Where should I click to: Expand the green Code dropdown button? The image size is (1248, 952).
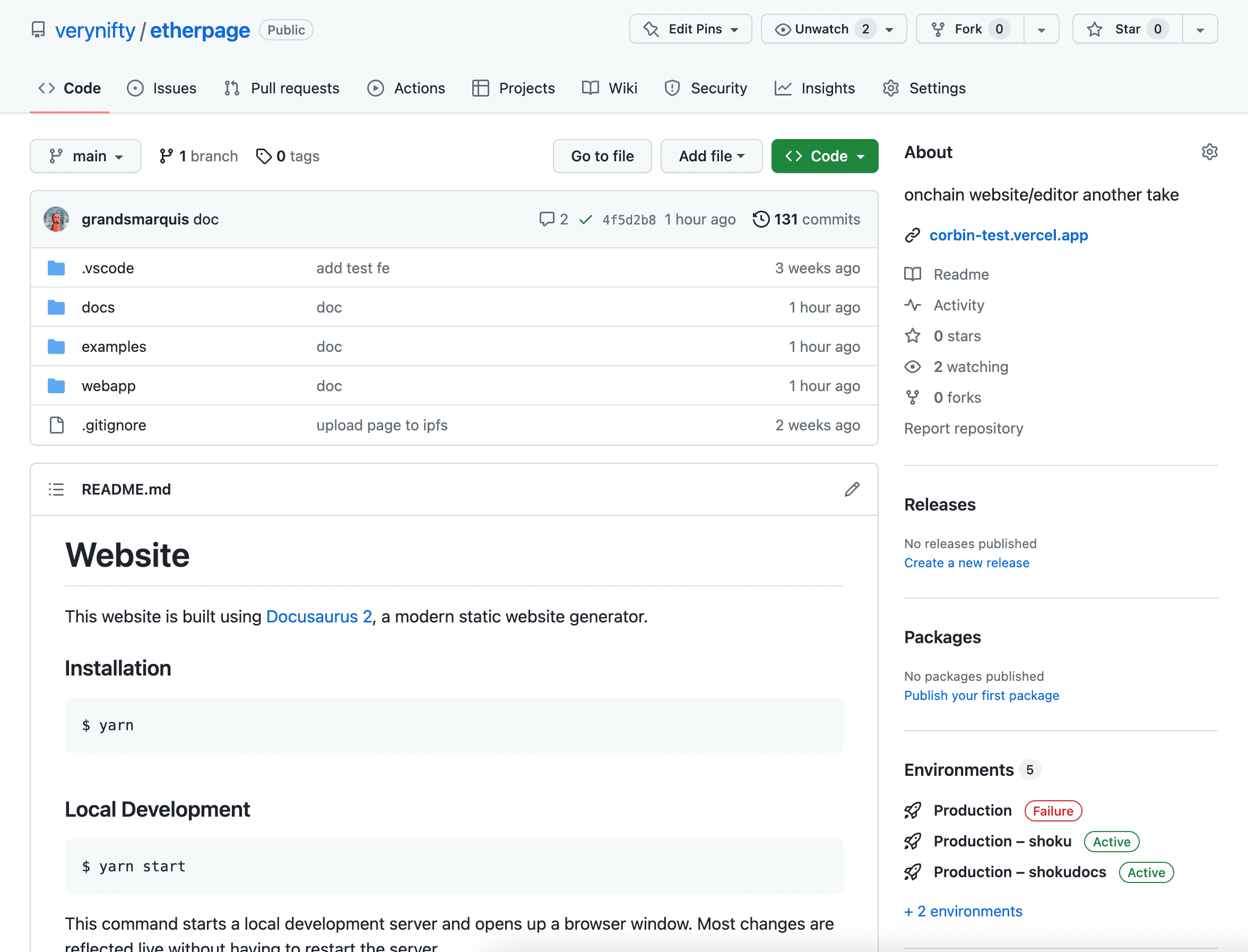[x=825, y=156]
